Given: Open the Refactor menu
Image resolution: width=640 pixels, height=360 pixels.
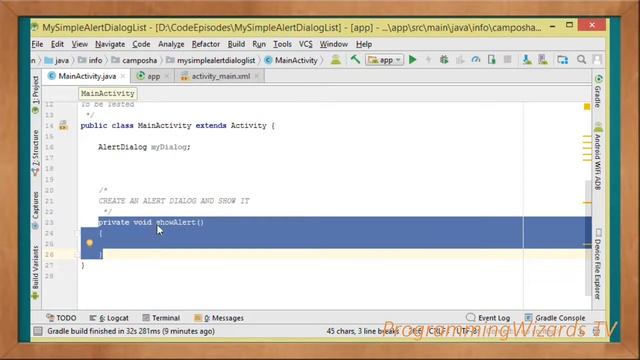Looking at the screenshot, I should (x=206, y=44).
